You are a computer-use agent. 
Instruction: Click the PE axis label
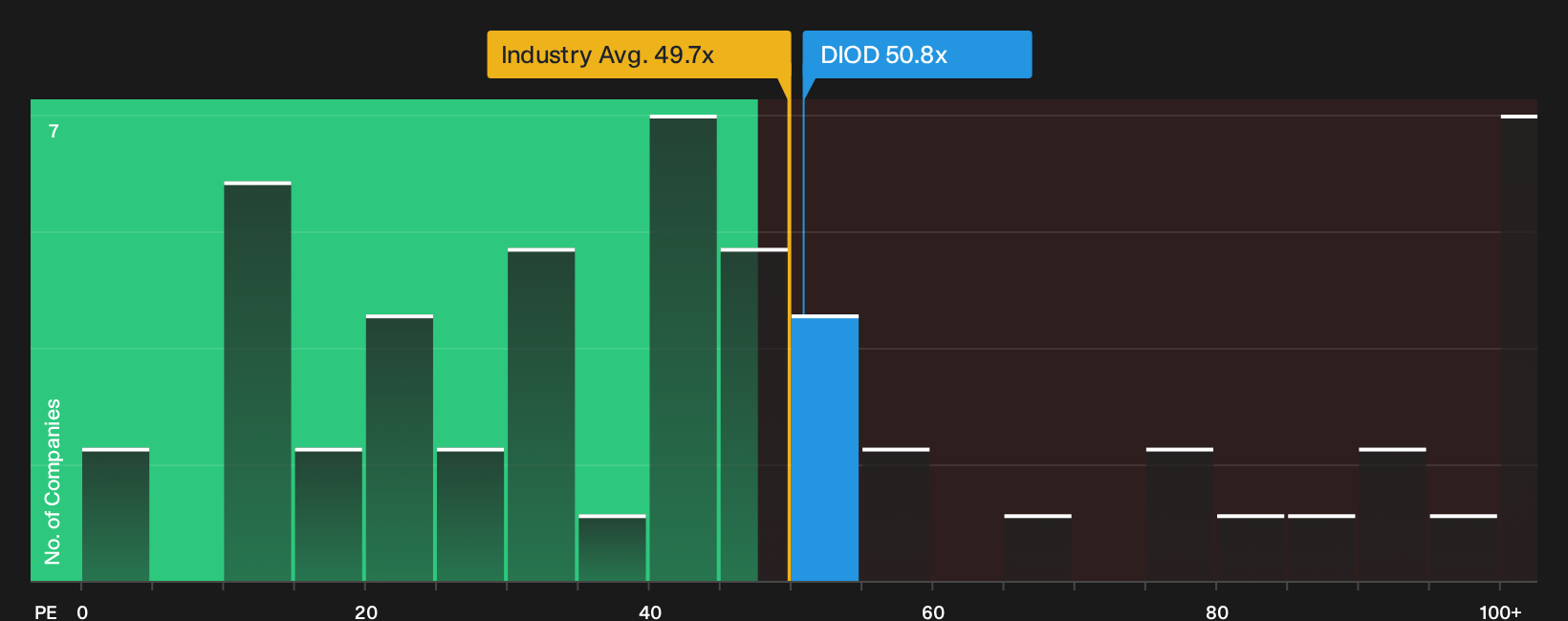pos(46,611)
